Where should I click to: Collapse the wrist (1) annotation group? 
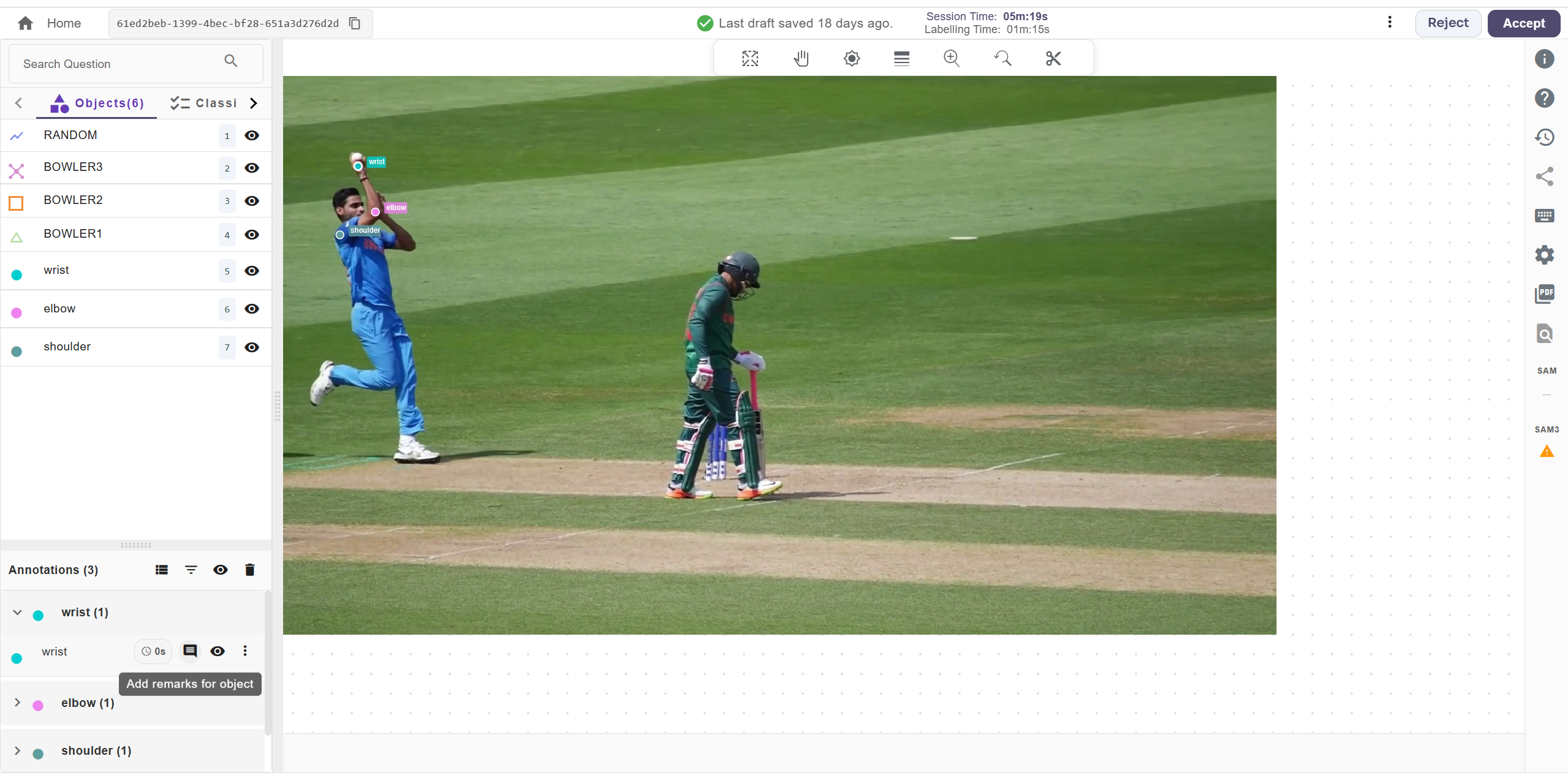point(18,613)
